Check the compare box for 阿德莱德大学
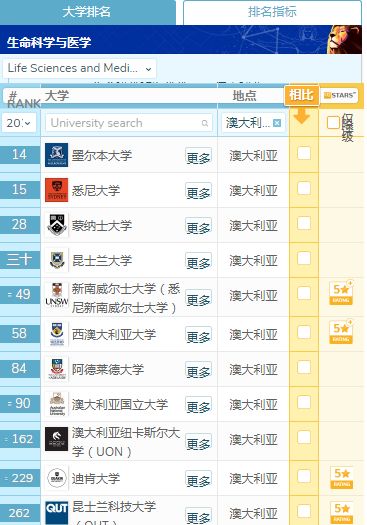Viewport: 367px width, 525px height. pyautogui.click(x=304, y=367)
